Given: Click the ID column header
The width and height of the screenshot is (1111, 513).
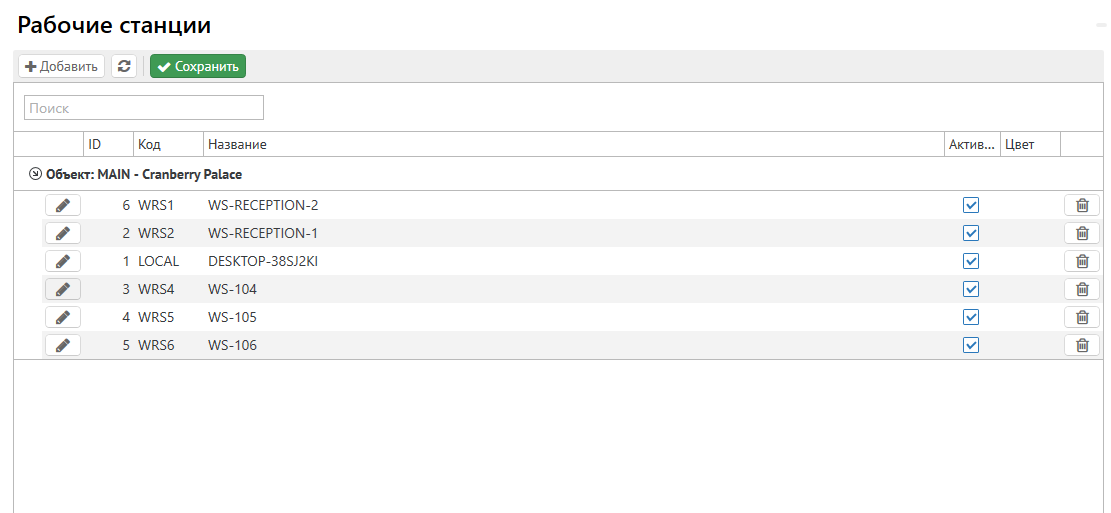Looking at the screenshot, I should [x=107, y=145].
